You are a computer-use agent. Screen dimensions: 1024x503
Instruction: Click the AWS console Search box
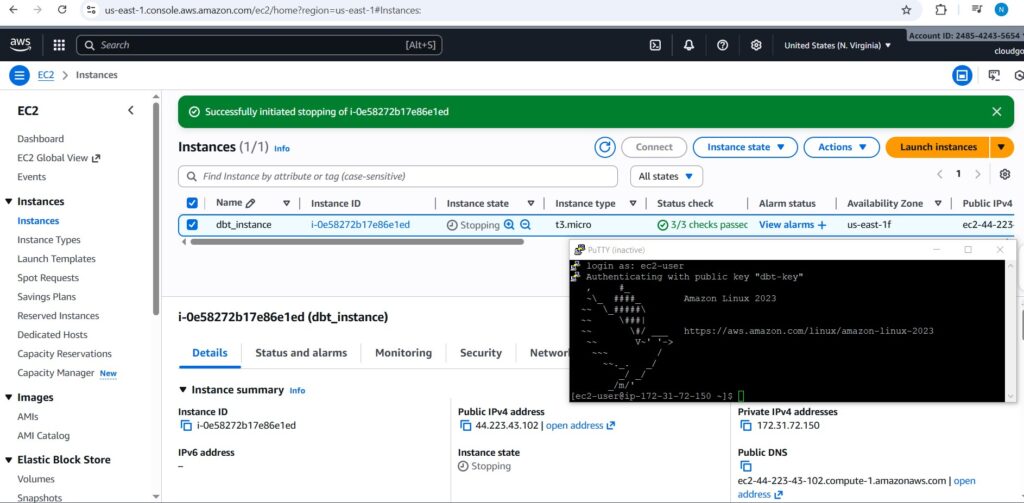[x=259, y=45]
